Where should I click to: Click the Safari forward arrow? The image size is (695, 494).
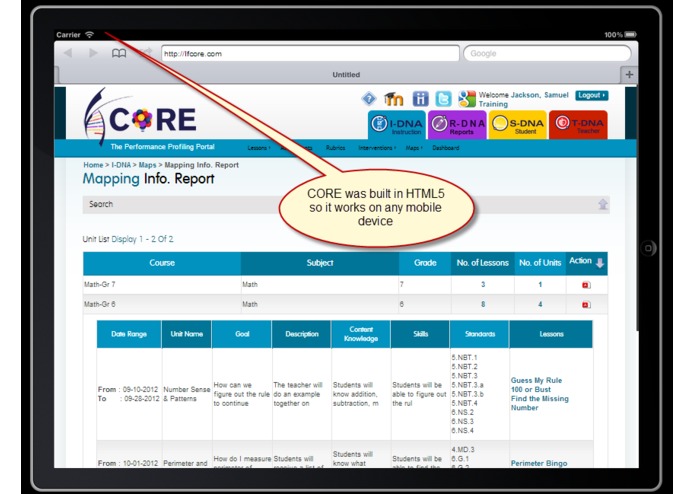pyautogui.click(x=93, y=53)
